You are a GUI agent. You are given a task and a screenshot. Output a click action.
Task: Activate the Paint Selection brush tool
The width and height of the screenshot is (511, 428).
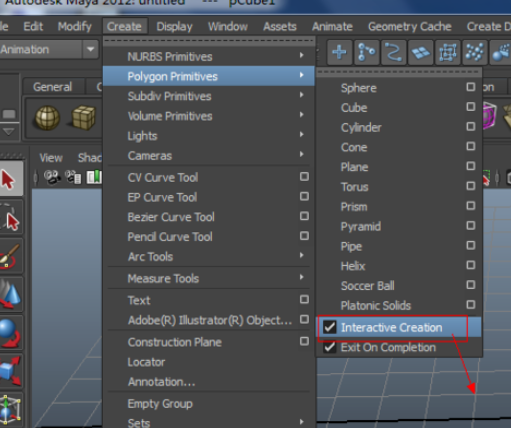10,257
